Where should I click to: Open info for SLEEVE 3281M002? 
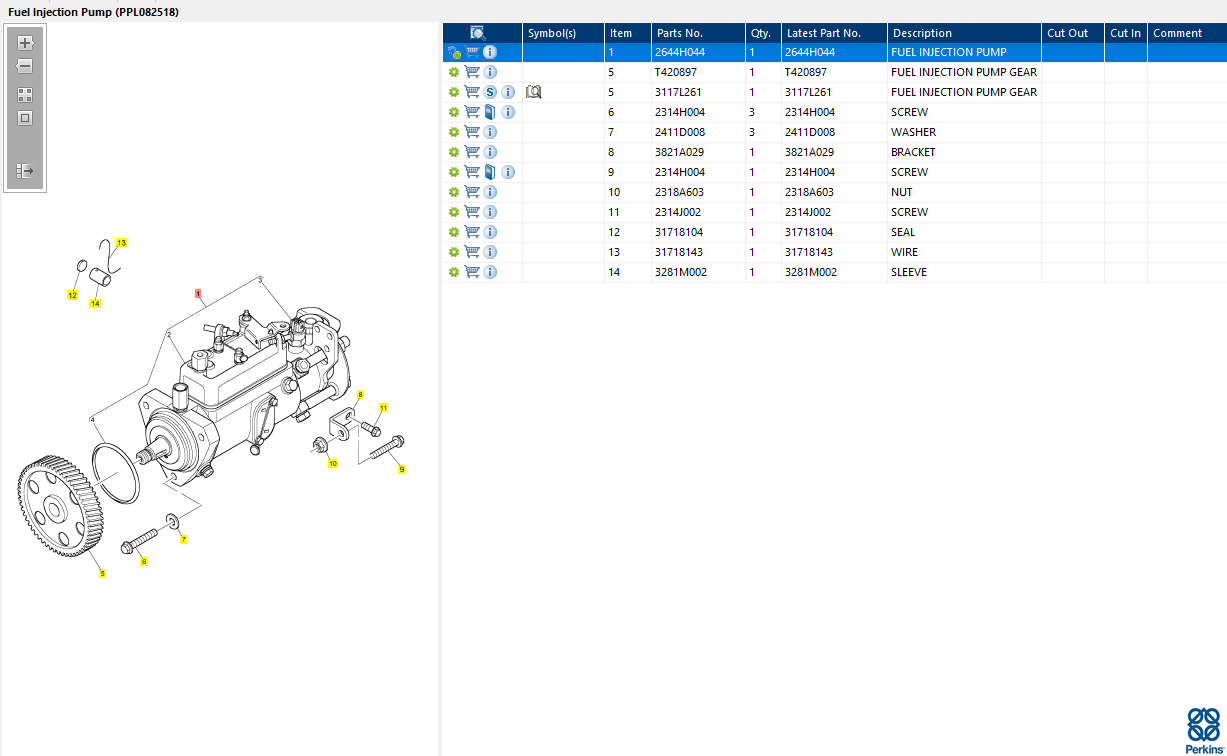(x=490, y=272)
